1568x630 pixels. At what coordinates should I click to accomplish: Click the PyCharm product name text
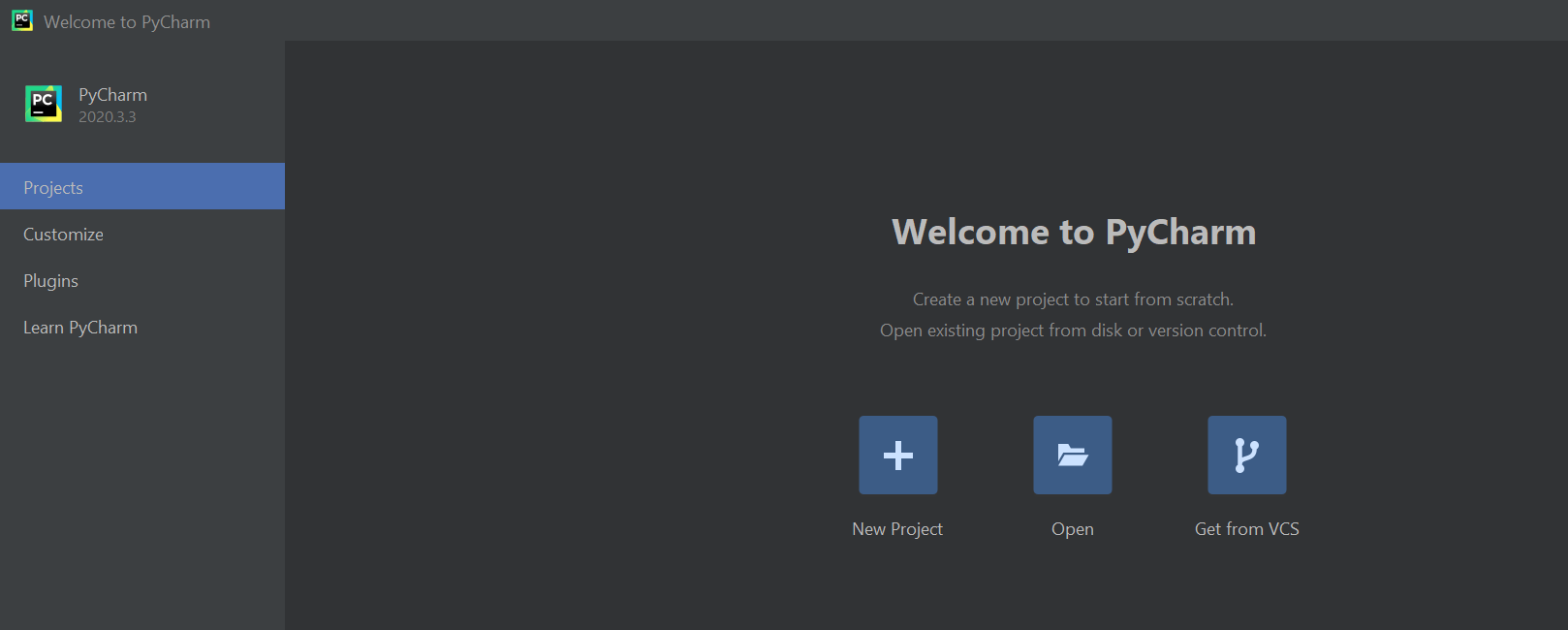click(112, 95)
